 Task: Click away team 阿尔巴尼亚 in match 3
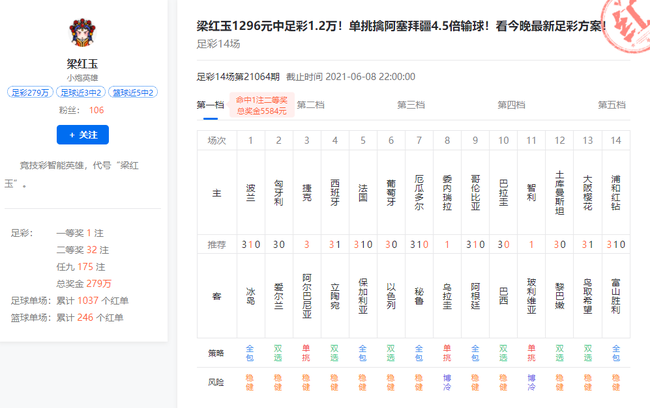tap(307, 296)
